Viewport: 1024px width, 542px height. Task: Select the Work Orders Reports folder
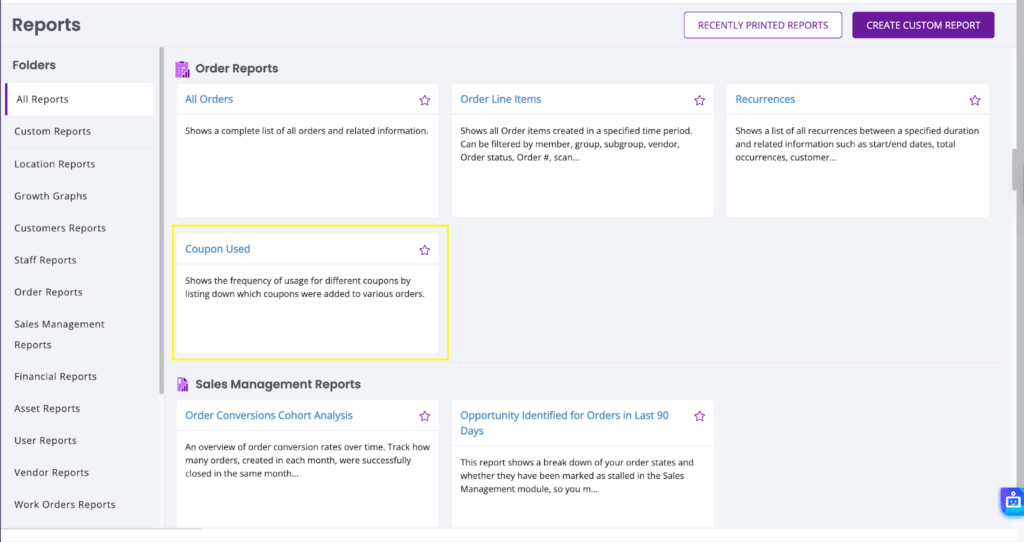(65, 504)
